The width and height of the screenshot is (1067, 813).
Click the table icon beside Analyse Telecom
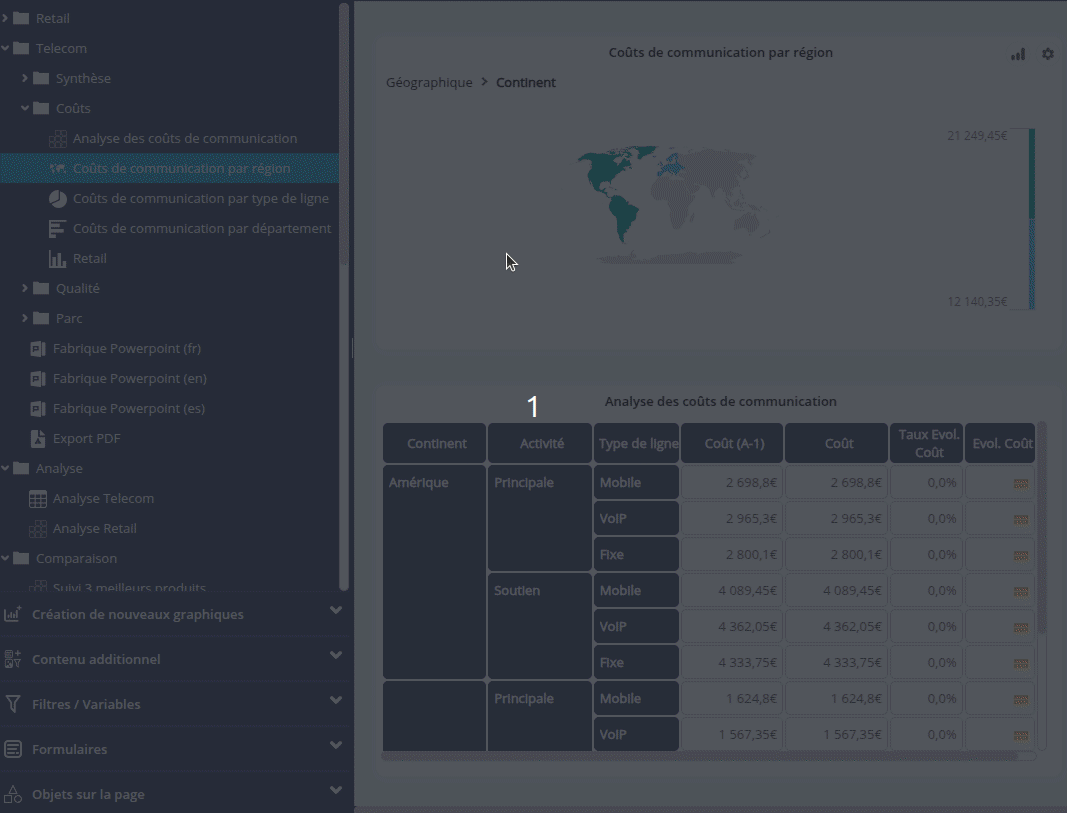tap(38, 499)
